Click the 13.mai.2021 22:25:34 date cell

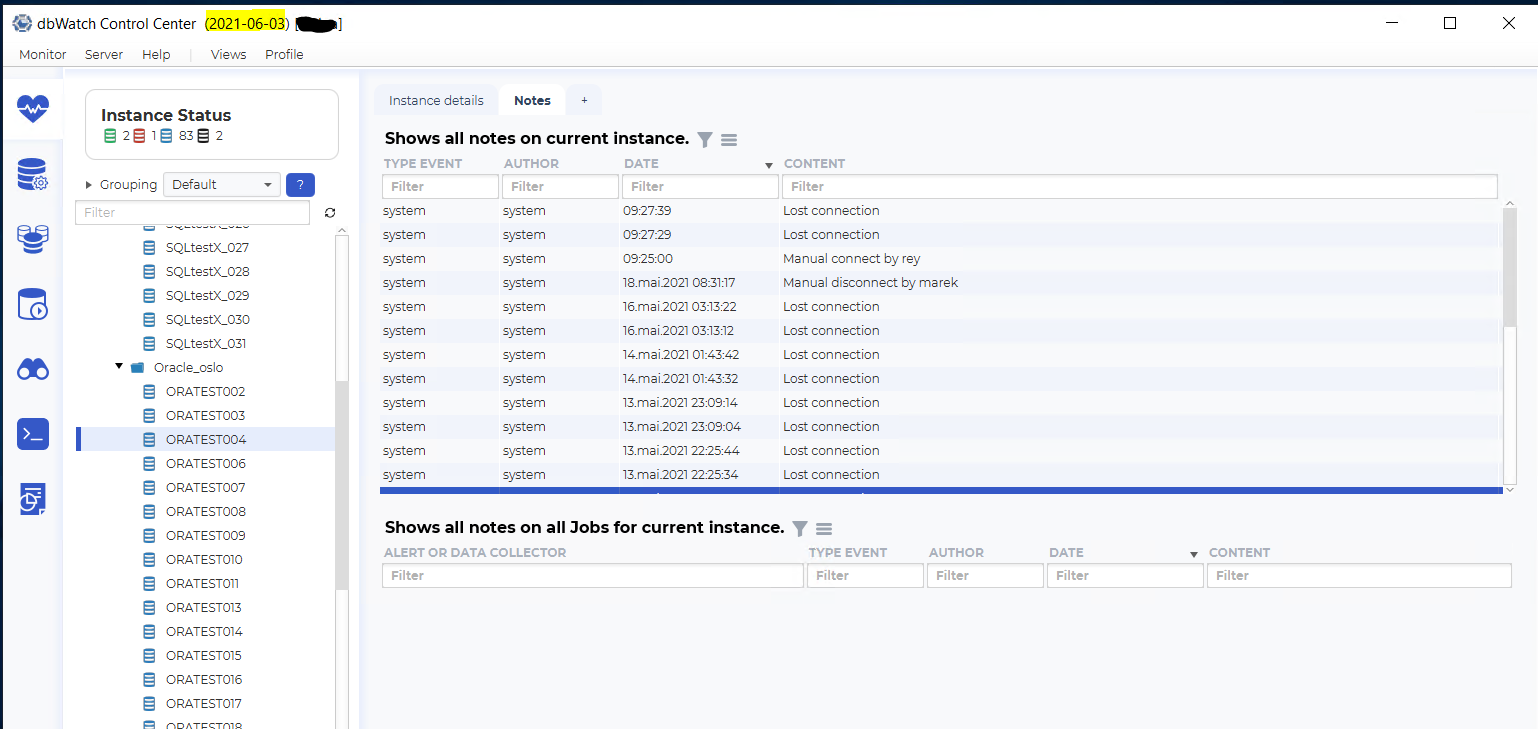coord(680,475)
